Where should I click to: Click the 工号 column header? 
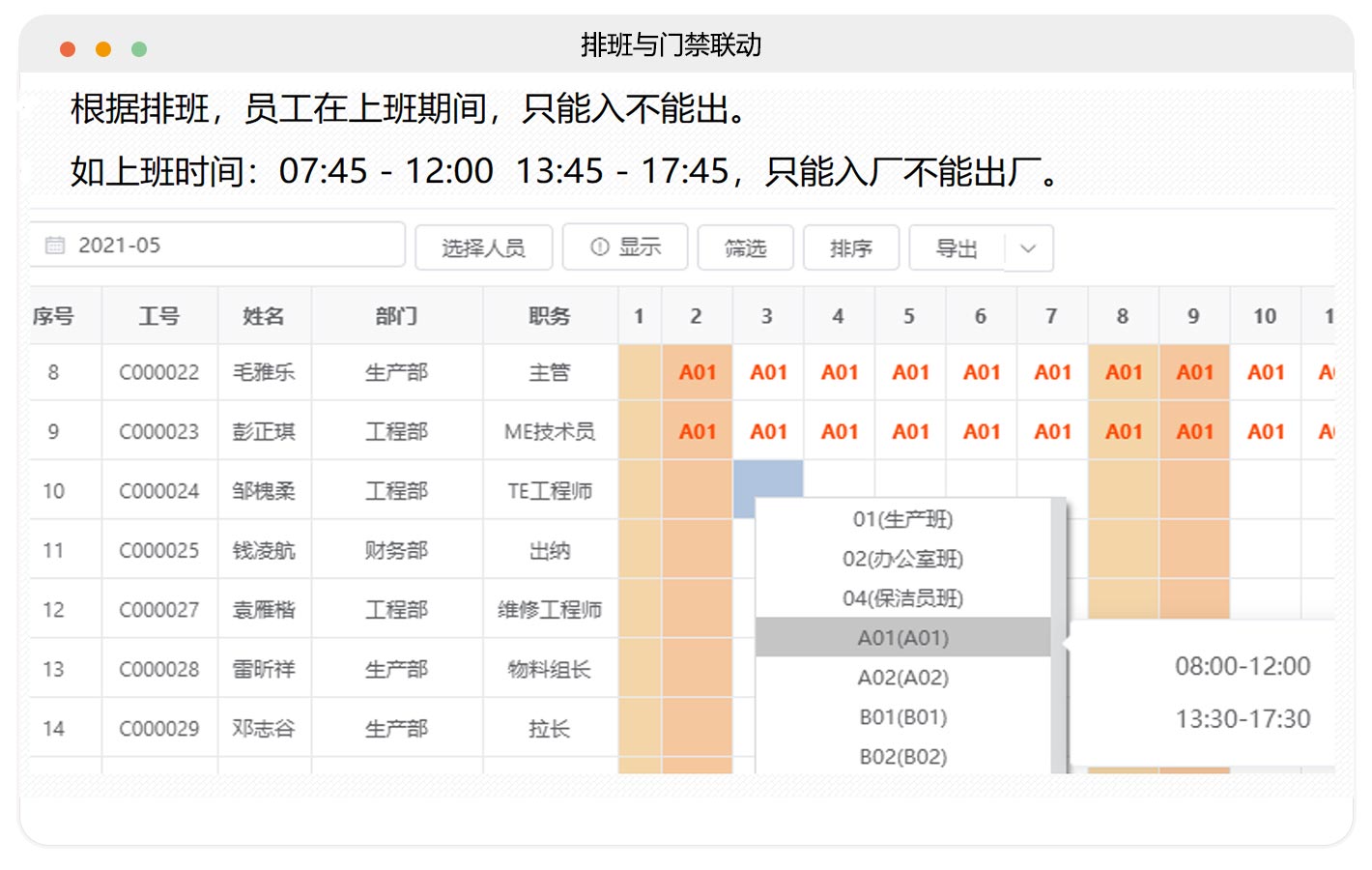pos(159,316)
